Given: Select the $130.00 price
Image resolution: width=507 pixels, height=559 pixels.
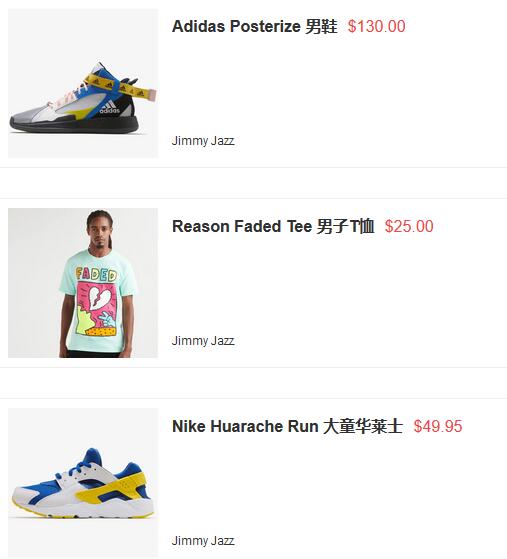Looking at the screenshot, I should tap(377, 26).
